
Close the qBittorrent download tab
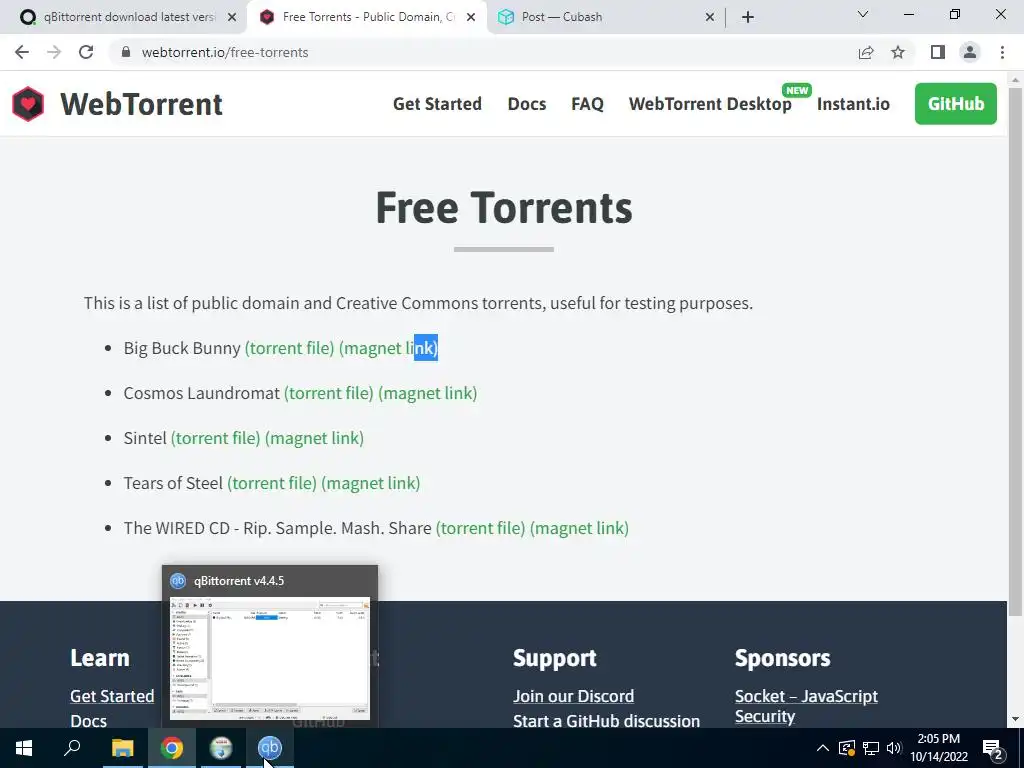pyautogui.click(x=232, y=17)
